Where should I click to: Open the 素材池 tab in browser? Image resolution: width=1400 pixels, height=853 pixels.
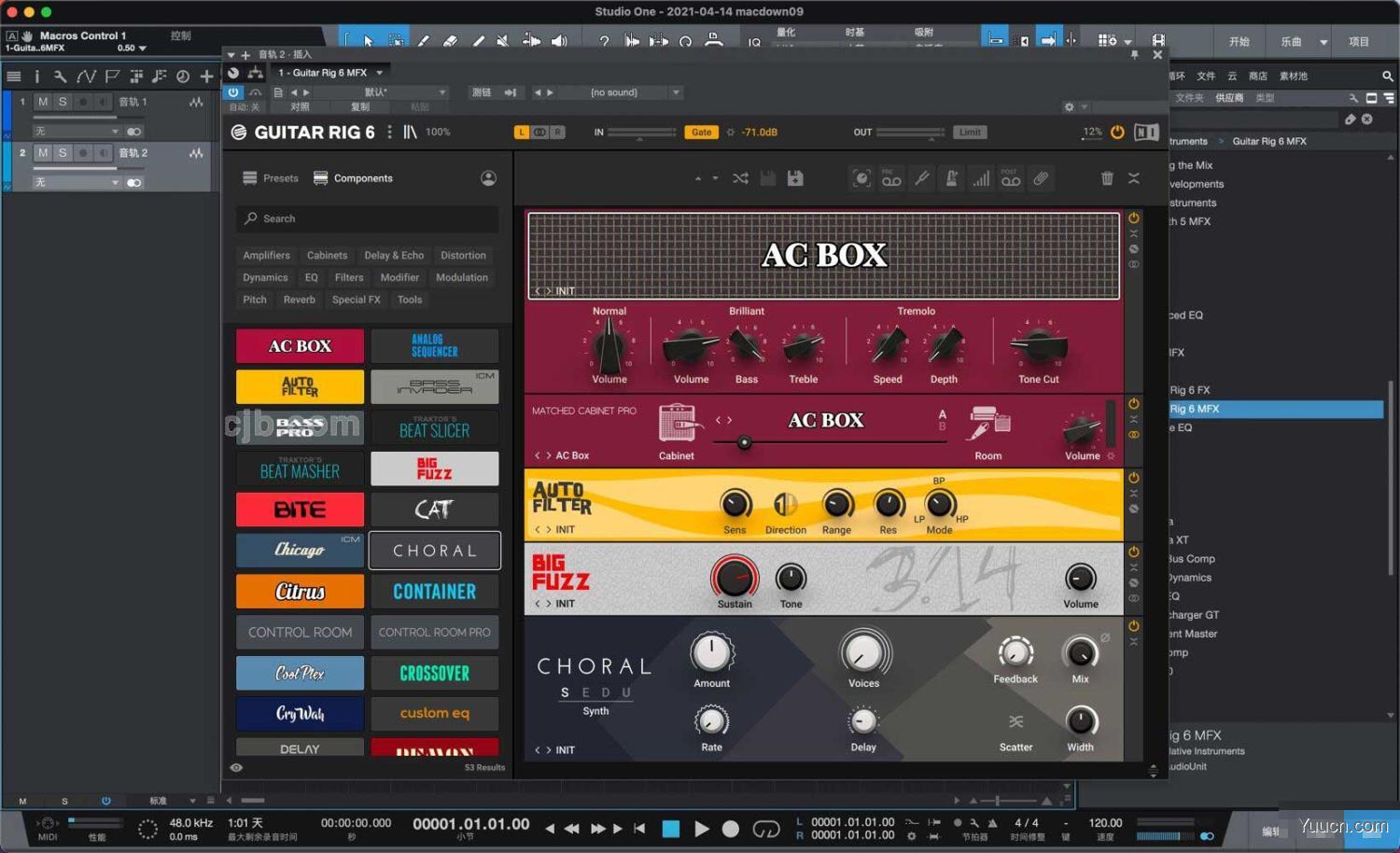click(1294, 77)
